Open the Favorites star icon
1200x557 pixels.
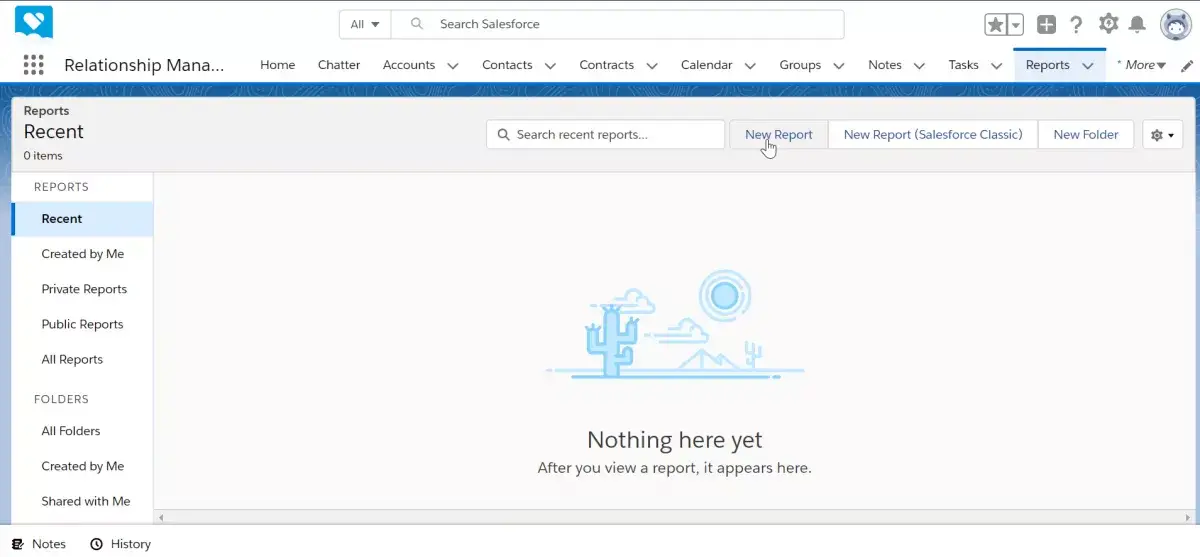996,25
